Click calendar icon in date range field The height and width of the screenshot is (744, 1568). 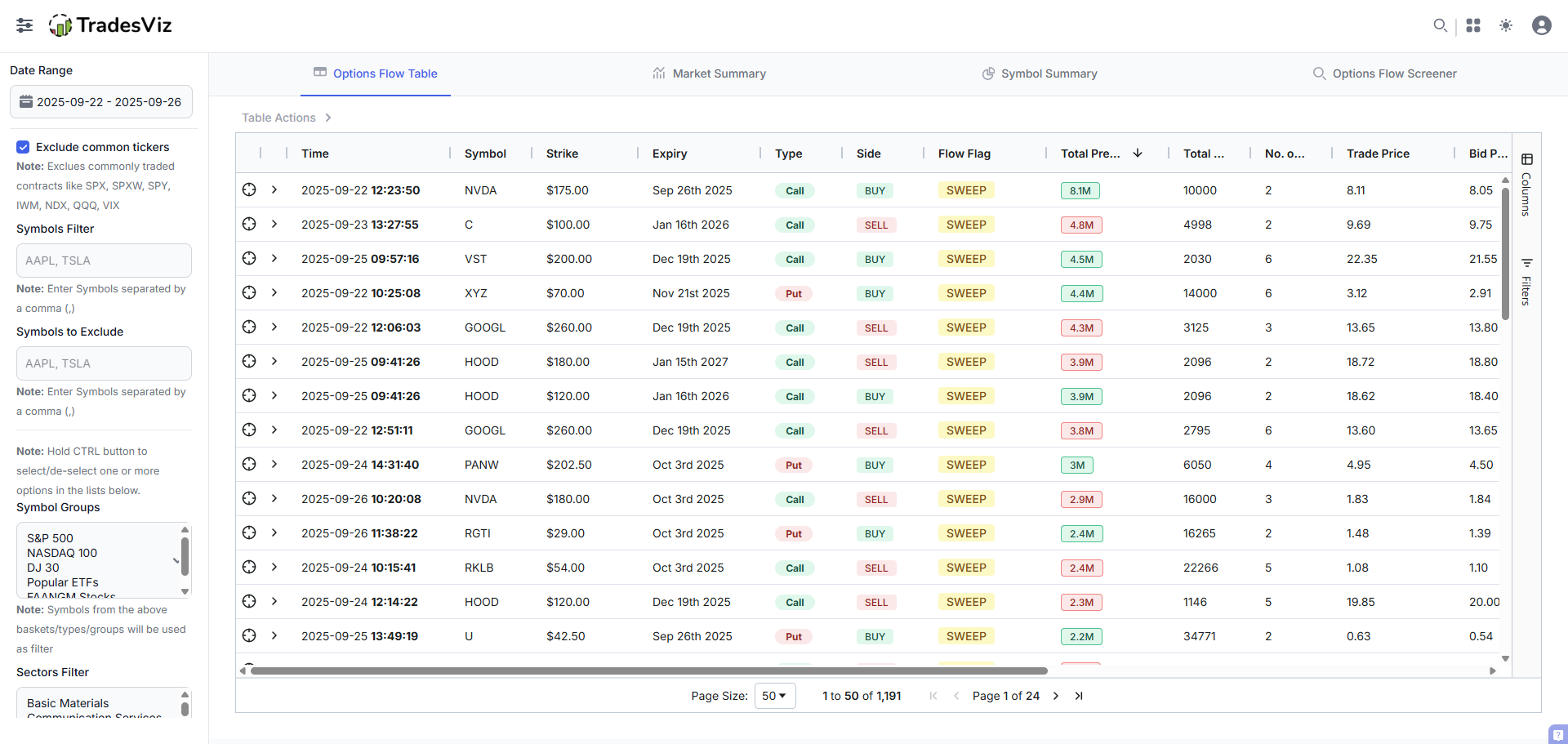click(26, 101)
